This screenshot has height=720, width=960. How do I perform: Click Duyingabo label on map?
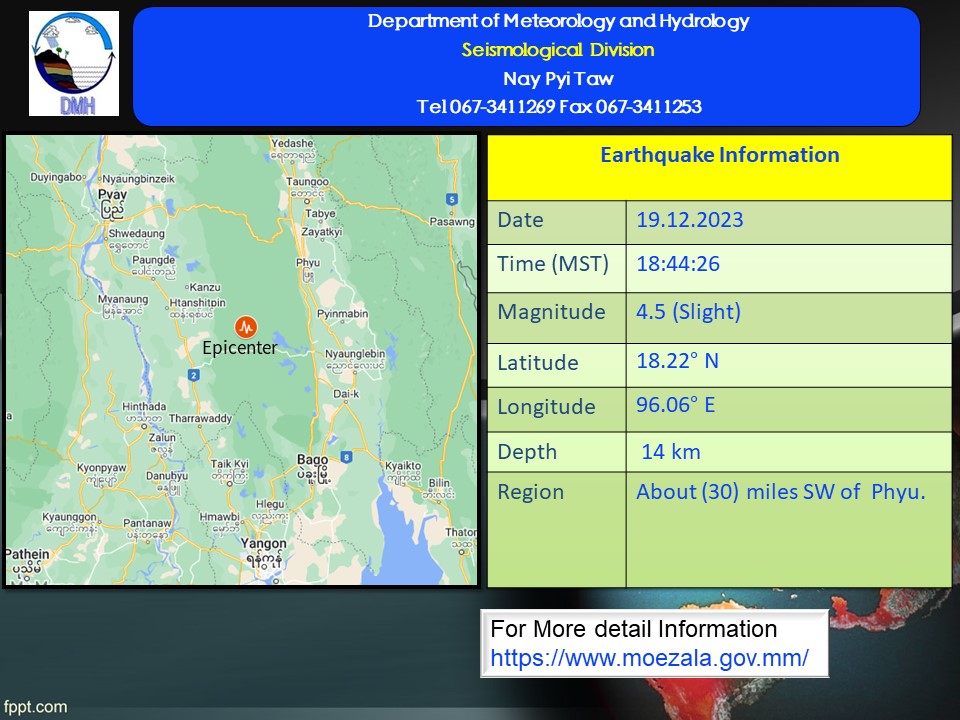tap(56, 177)
